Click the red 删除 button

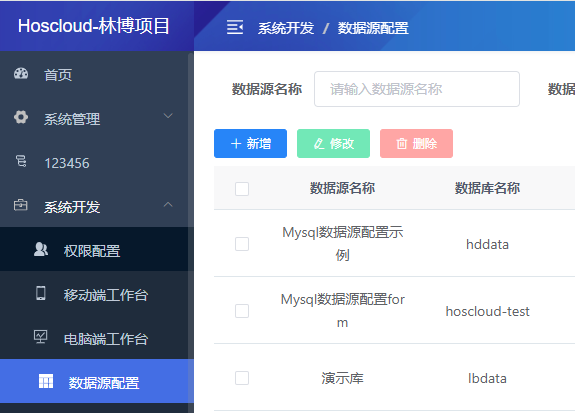pos(416,143)
